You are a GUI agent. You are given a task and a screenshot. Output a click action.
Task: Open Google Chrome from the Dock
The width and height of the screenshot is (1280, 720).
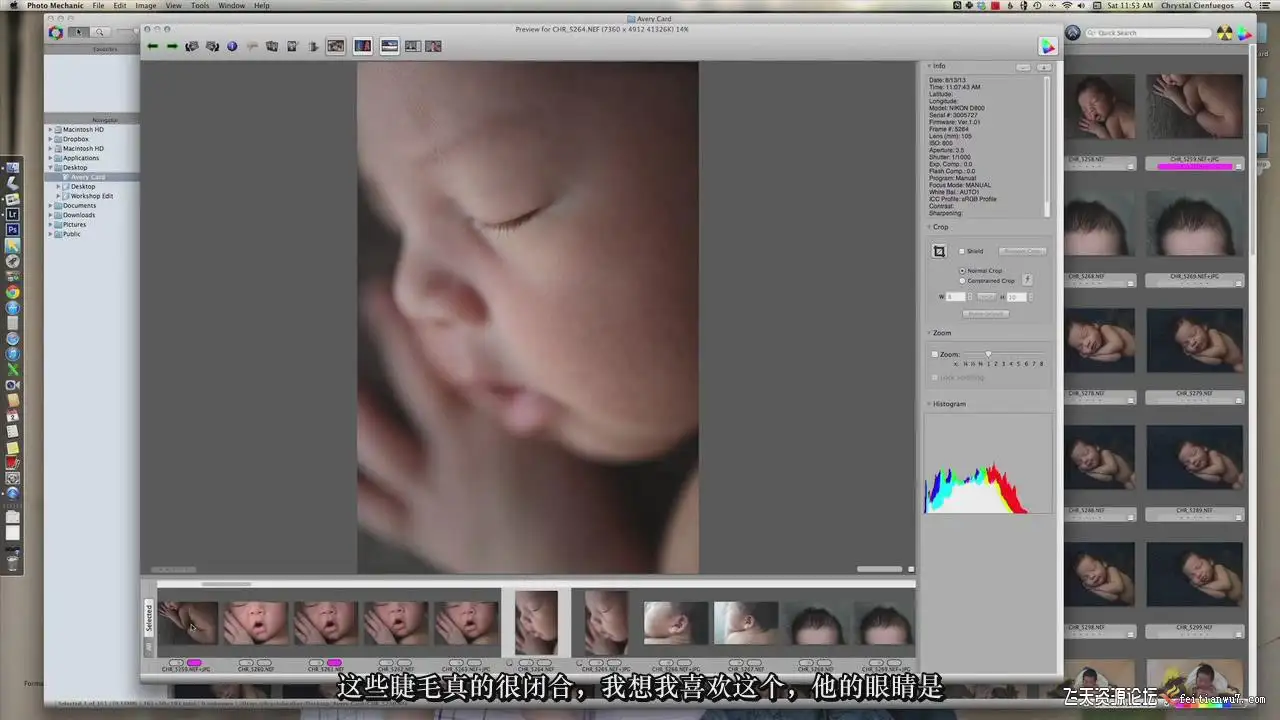click(x=13, y=292)
